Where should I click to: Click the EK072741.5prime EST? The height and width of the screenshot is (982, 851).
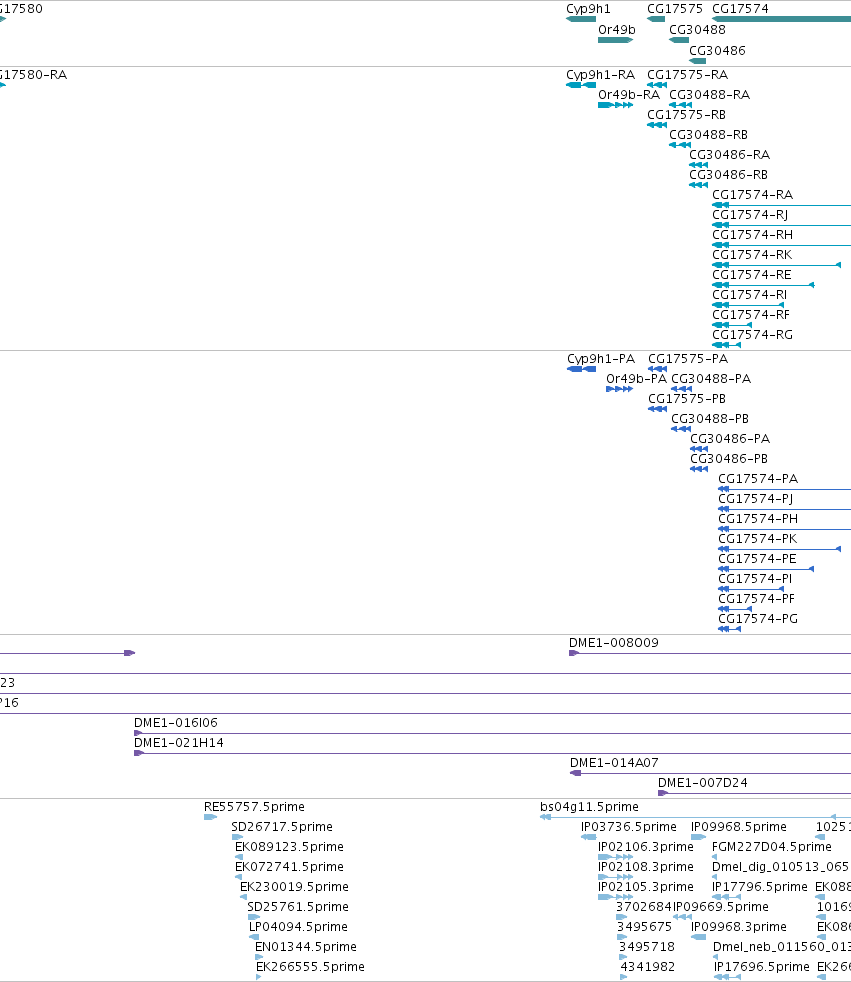[x=239, y=877]
